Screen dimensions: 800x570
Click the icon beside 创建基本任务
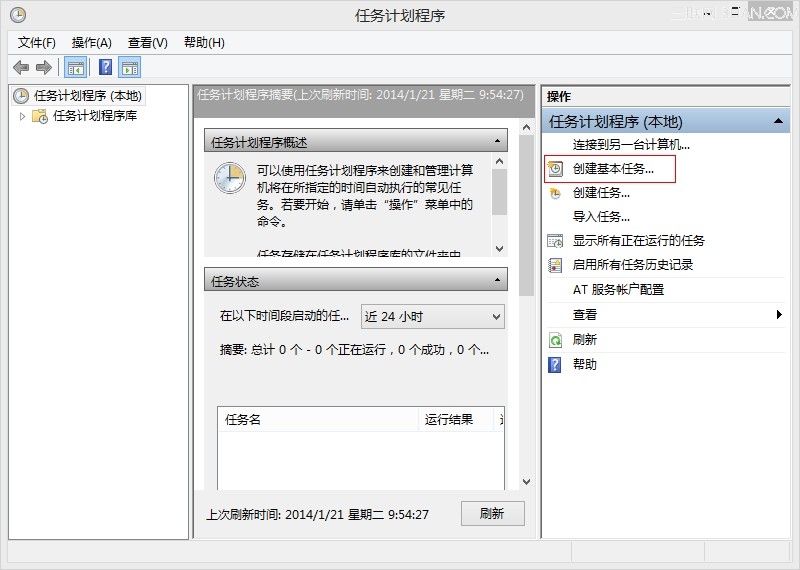click(x=555, y=168)
